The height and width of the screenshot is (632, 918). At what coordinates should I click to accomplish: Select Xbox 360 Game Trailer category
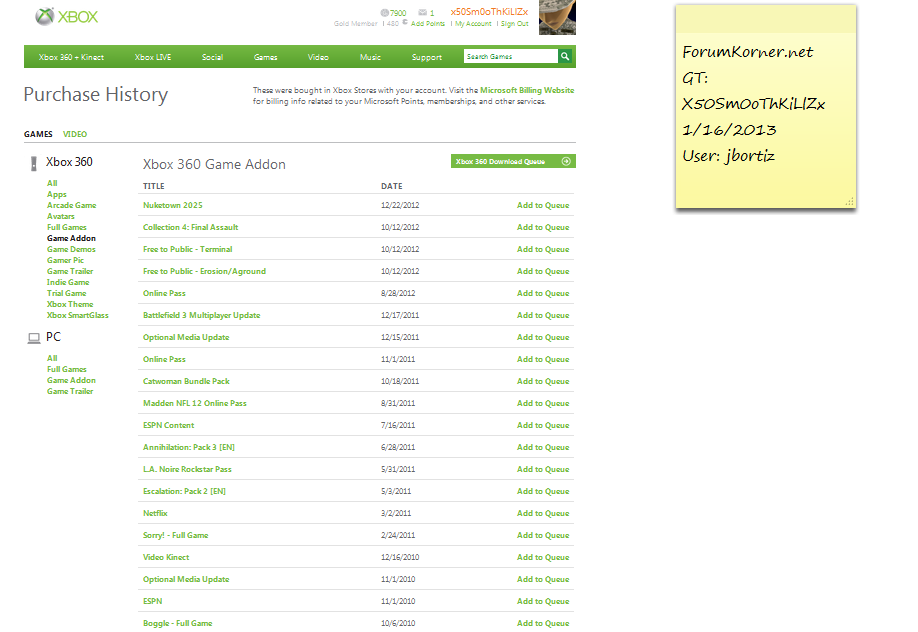[x=70, y=271]
